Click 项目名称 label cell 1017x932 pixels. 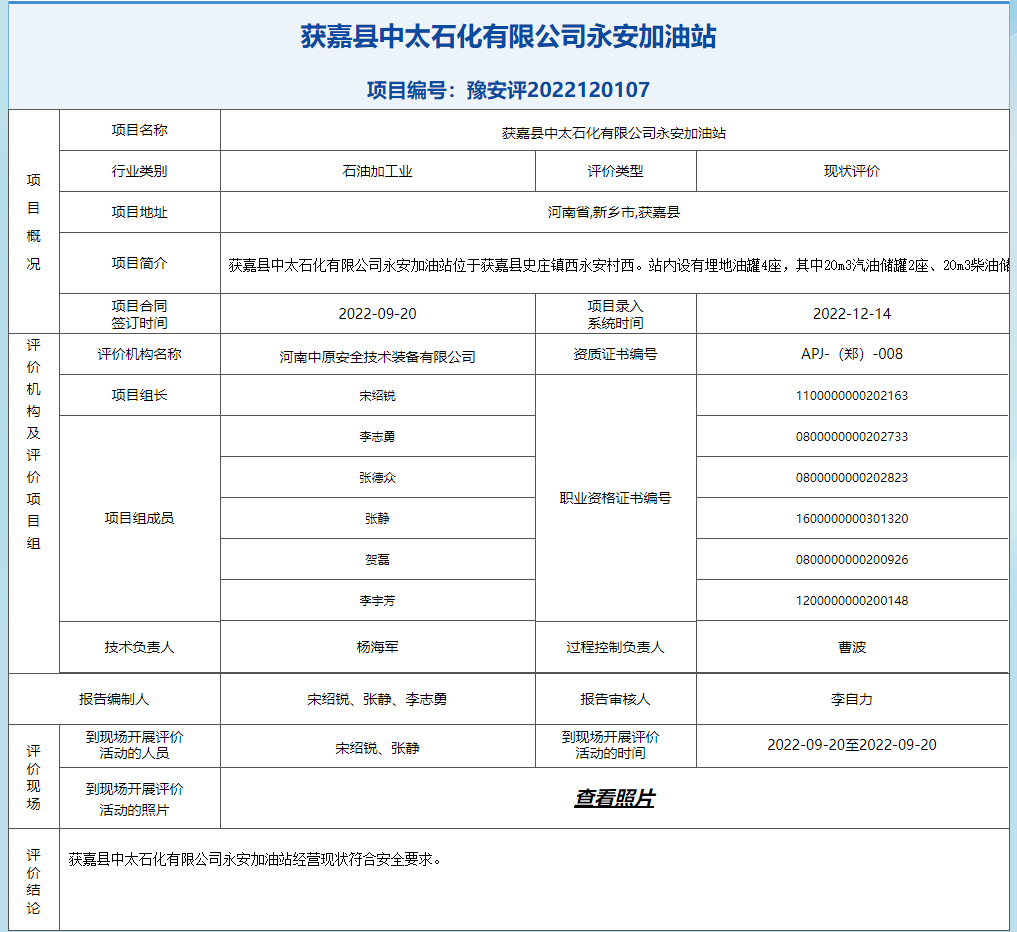[139, 130]
